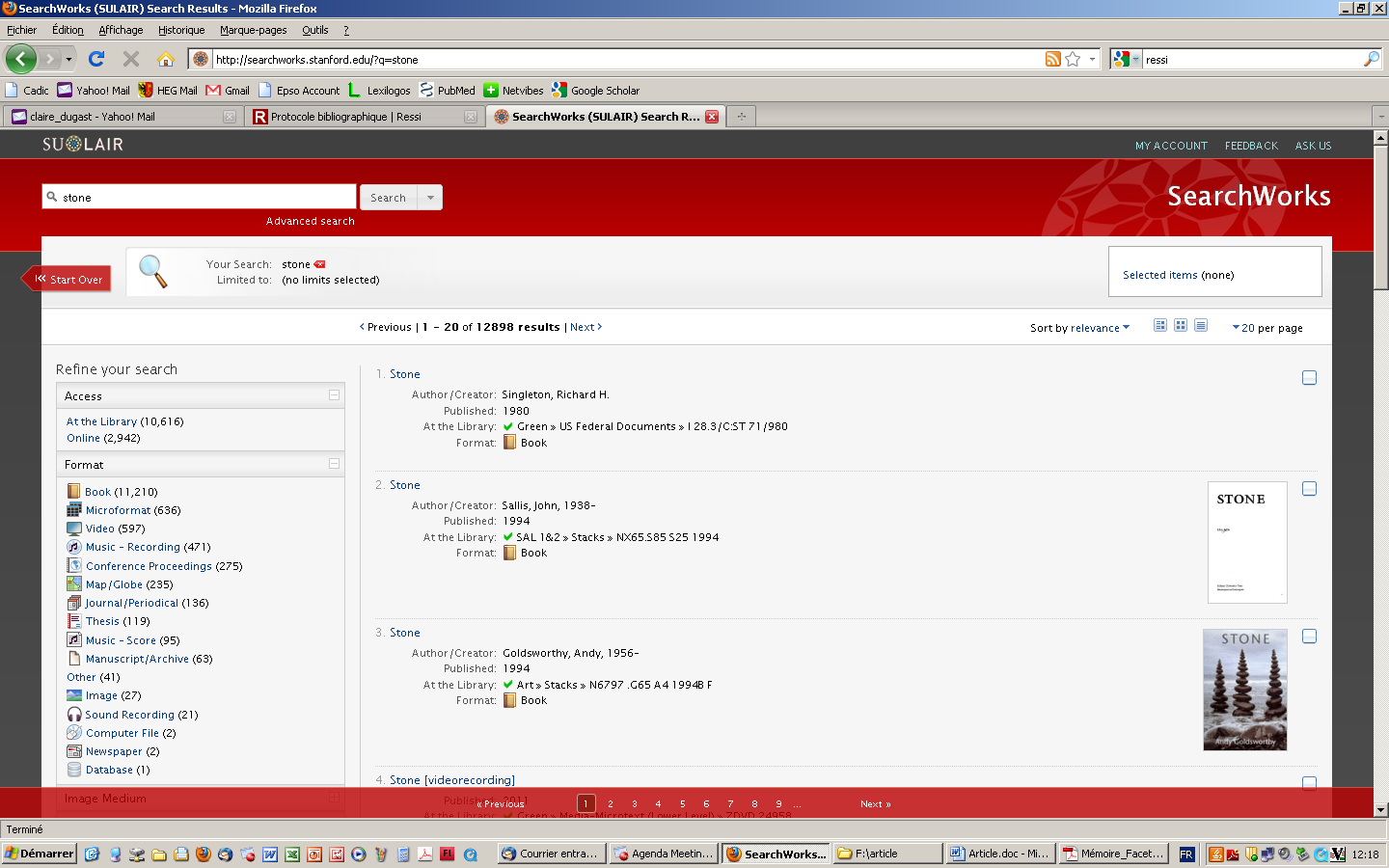The image size is (1389, 868).
Task: Switch to the claire_dugast Yahoo Mail tab
Action: 123,117
